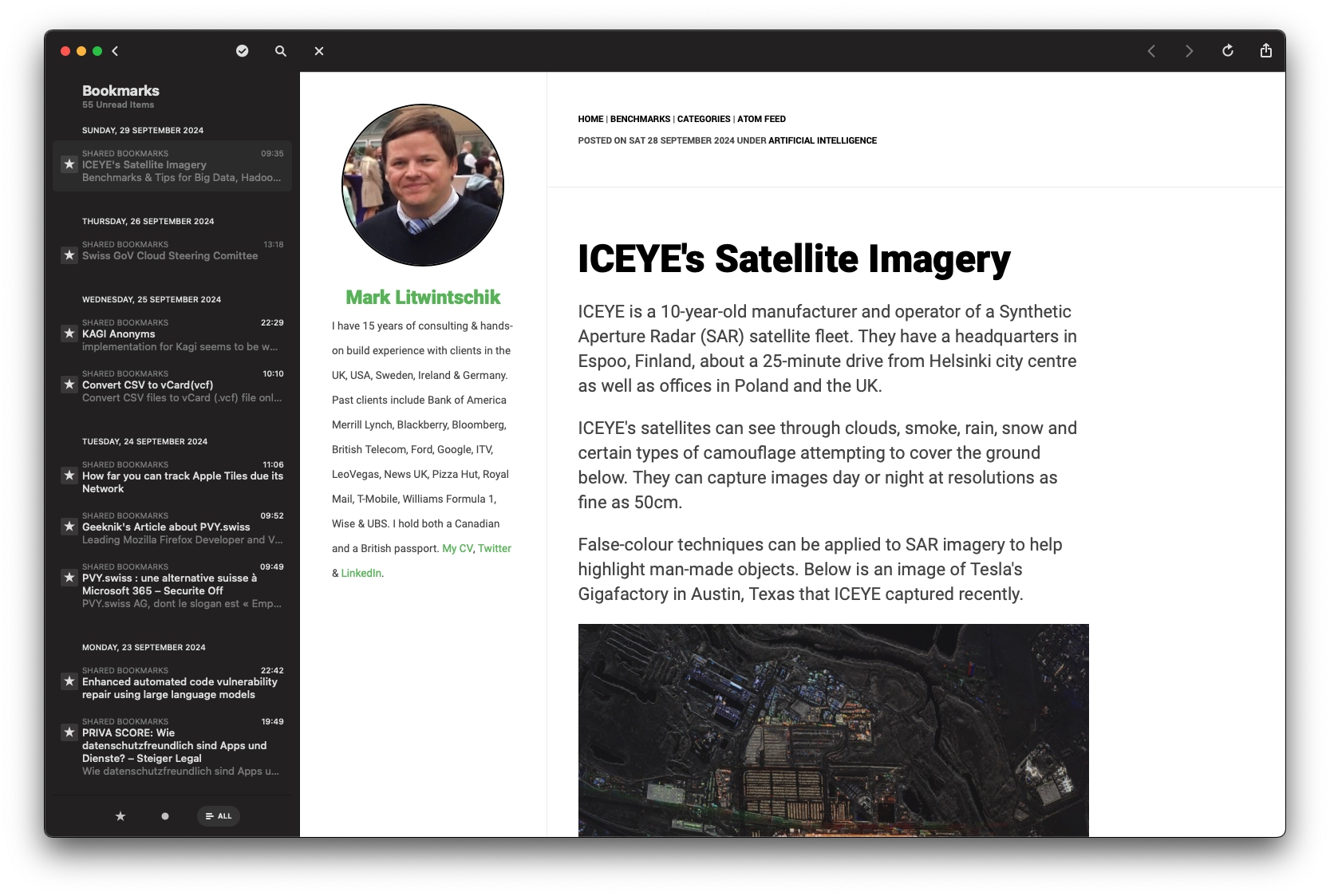Show unread items filter dot
This screenshot has width=1330, height=896.
165,816
